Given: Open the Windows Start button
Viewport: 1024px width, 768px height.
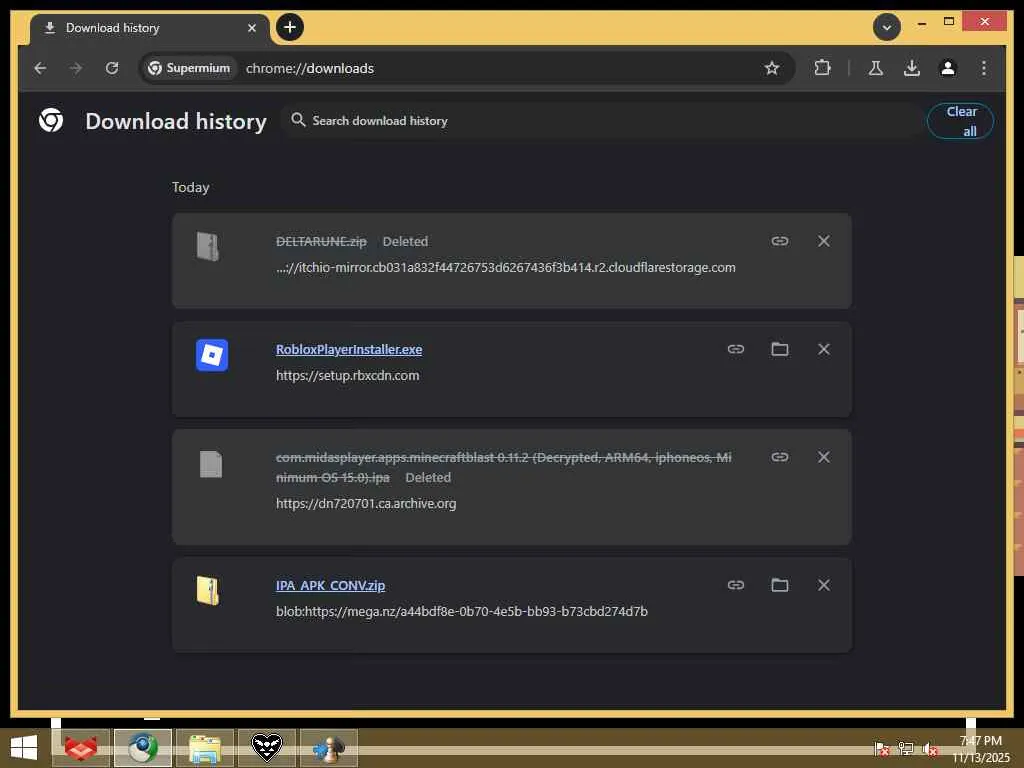Looking at the screenshot, I should [x=24, y=748].
